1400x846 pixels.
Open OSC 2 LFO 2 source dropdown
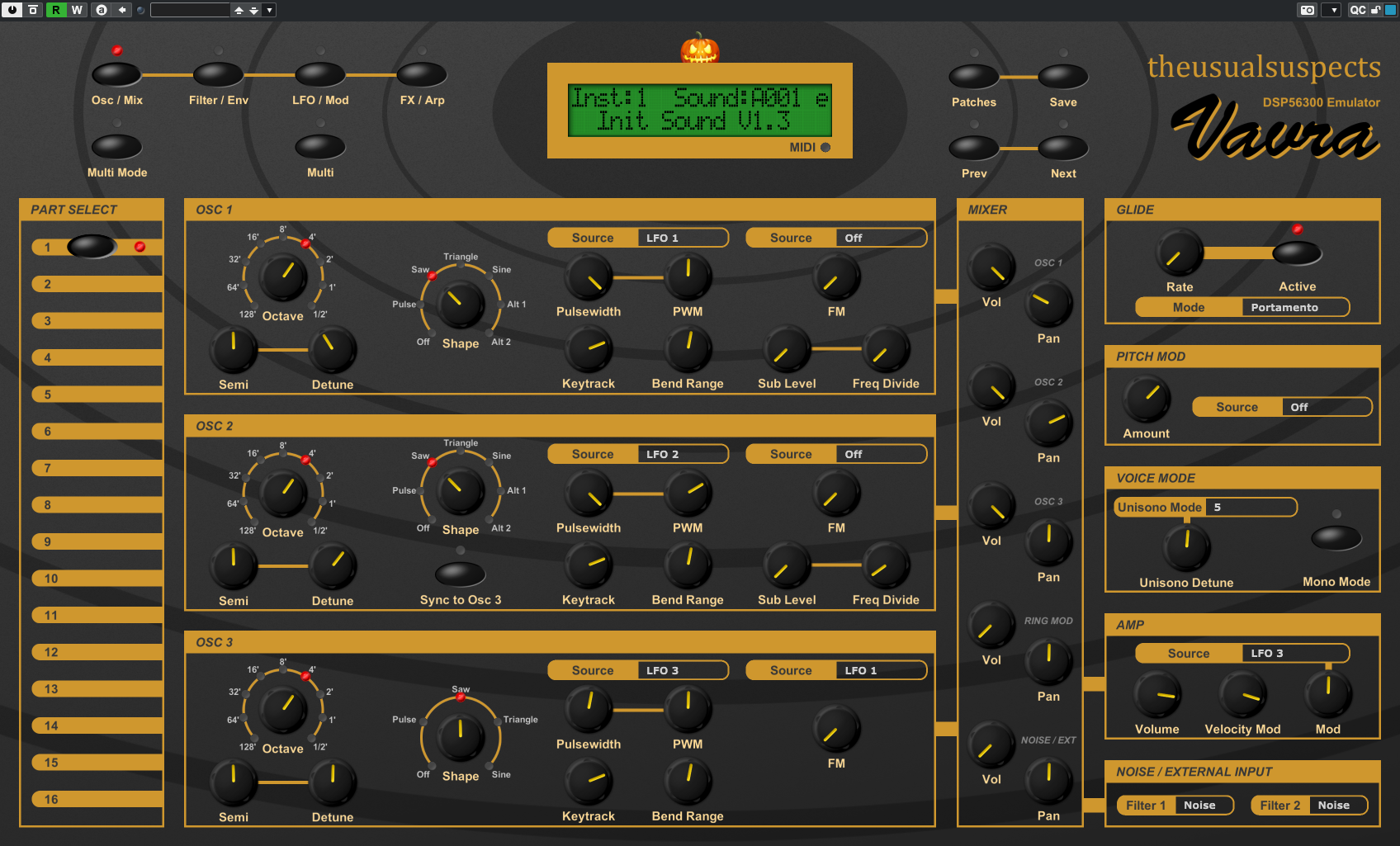coord(683,454)
